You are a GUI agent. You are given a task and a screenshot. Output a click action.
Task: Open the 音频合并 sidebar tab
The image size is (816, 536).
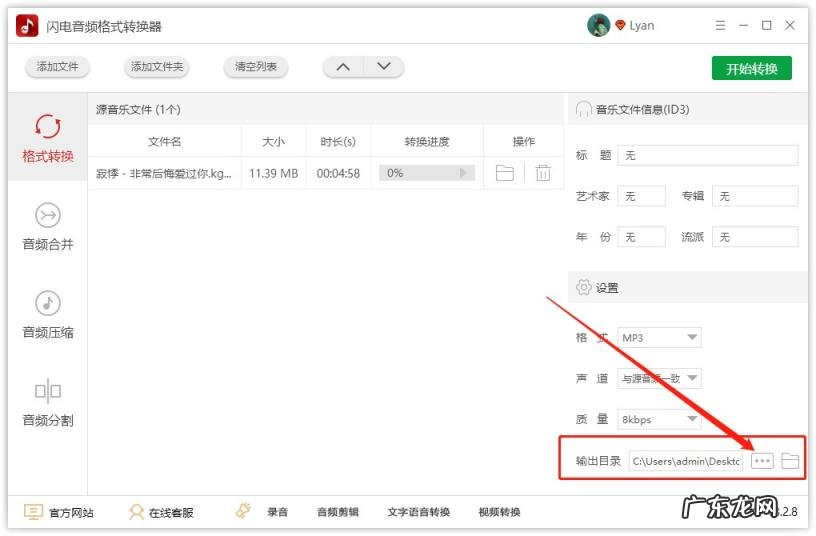48,227
